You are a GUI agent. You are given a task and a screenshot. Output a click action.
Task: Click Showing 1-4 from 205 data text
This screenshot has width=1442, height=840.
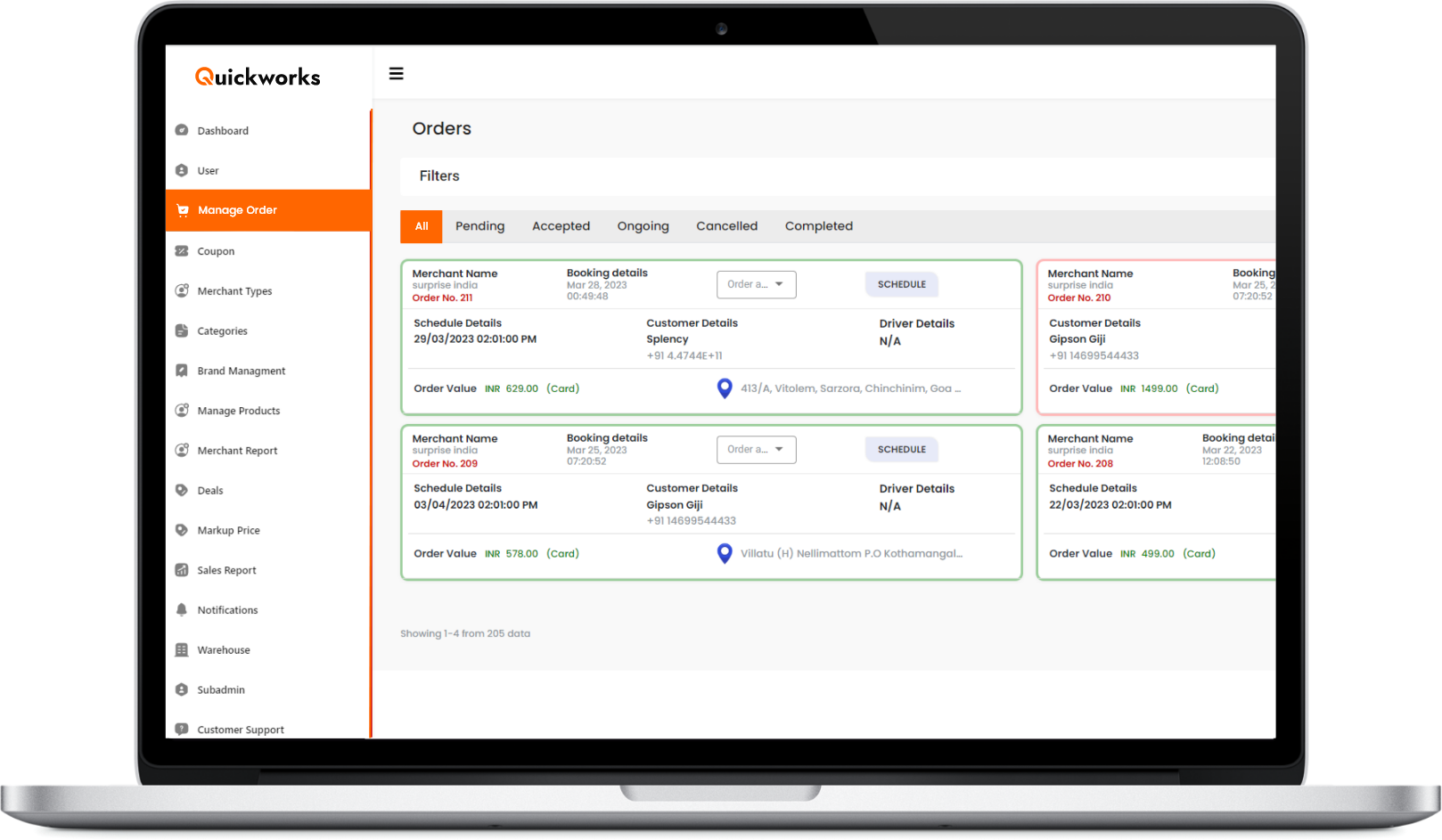coord(465,633)
